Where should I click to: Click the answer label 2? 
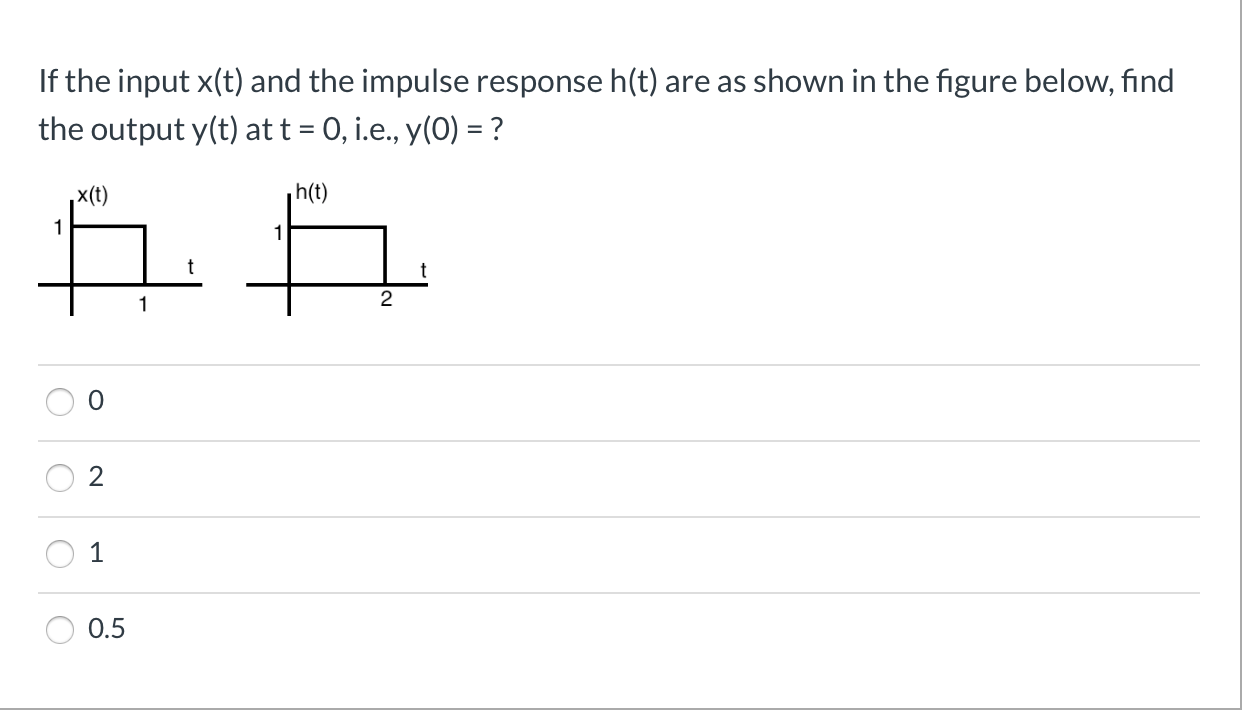click(95, 478)
